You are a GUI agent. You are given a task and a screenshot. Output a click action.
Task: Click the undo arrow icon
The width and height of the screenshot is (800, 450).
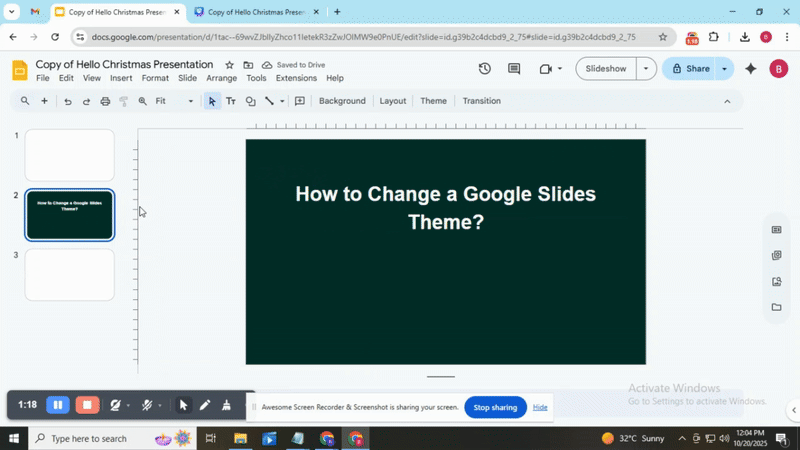point(68,101)
